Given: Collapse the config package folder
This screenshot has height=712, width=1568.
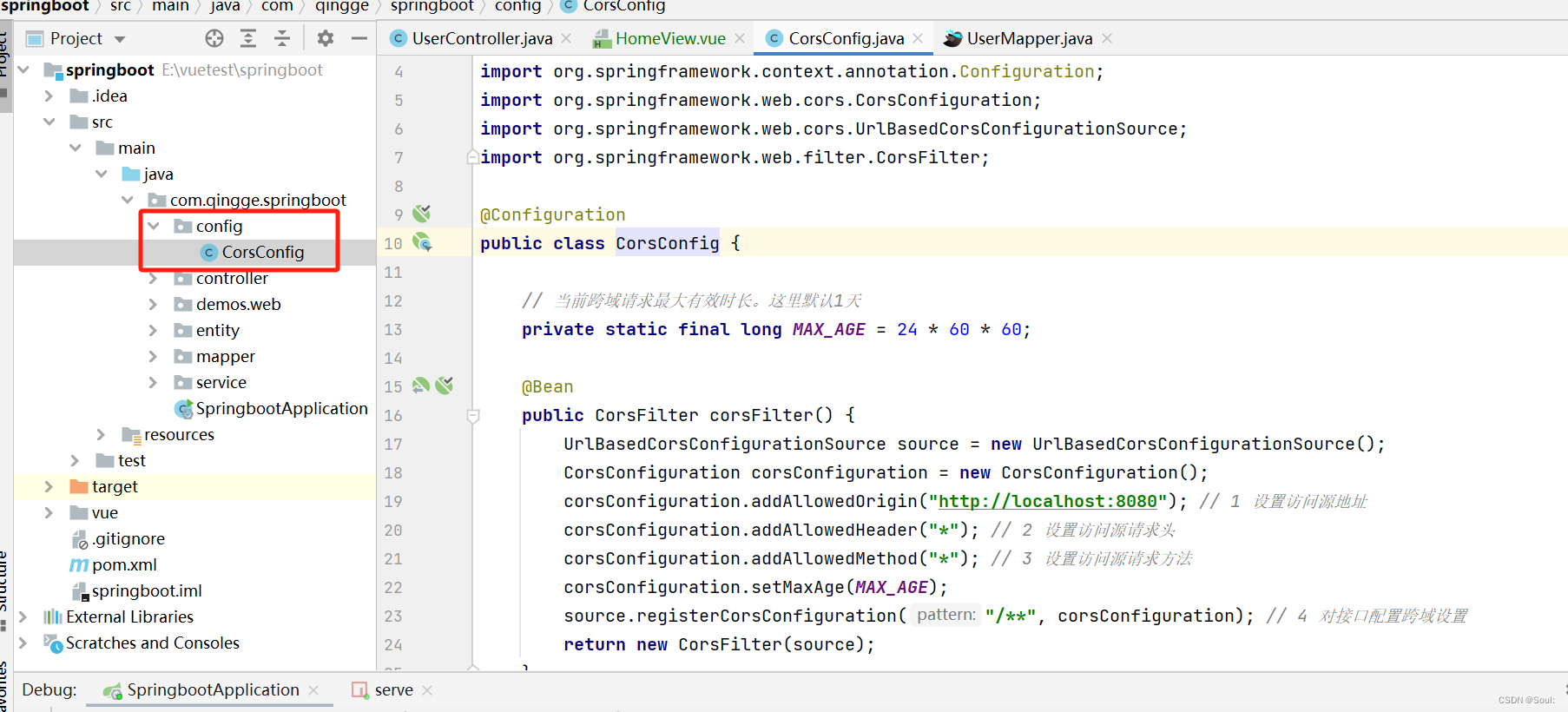Looking at the screenshot, I should tap(154, 226).
